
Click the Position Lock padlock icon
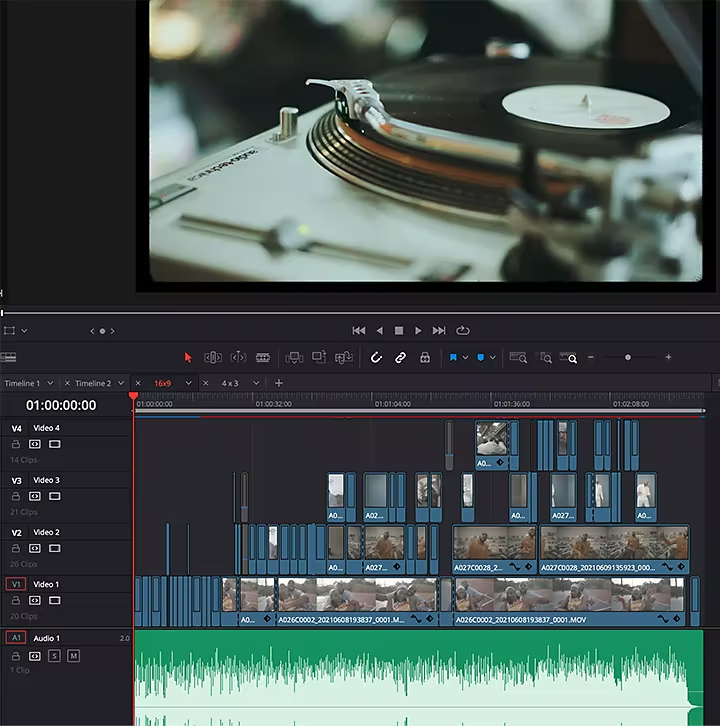click(424, 357)
